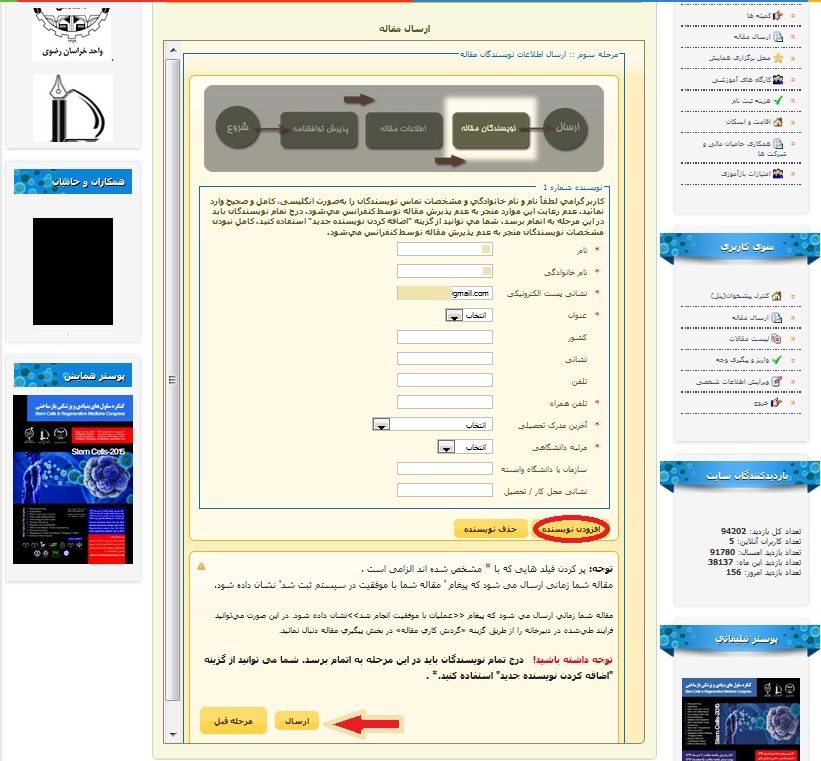Click the exit icon for خروج
The width and height of the screenshot is (821, 761).
point(776,403)
